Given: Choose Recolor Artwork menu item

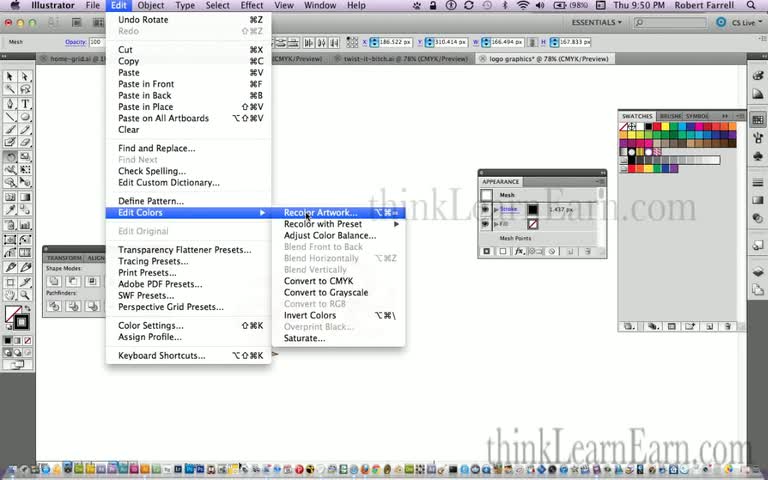Looking at the screenshot, I should pyautogui.click(x=338, y=213).
